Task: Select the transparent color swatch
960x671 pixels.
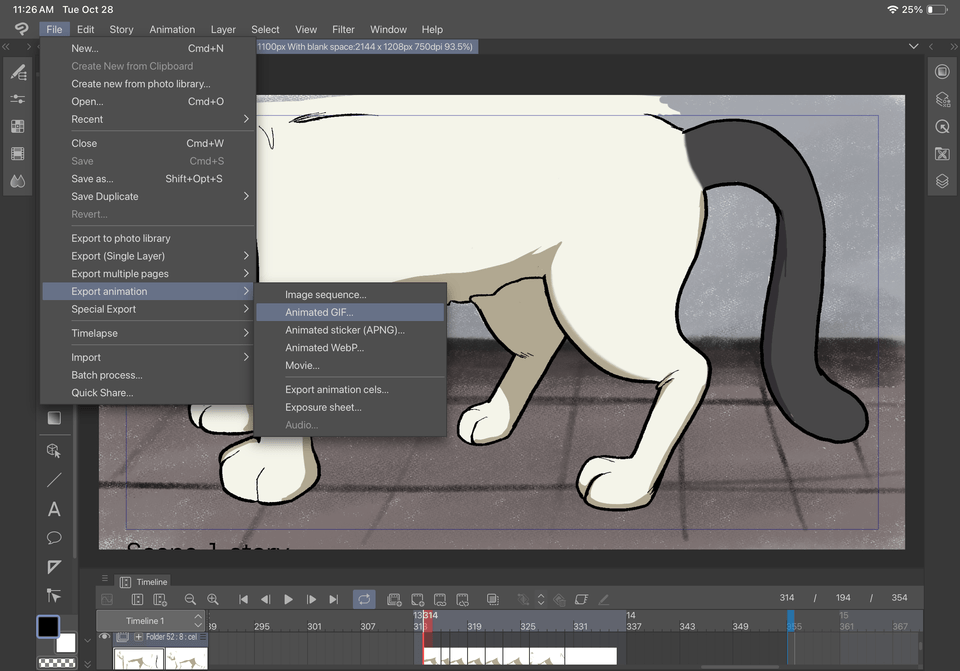Action: (x=56, y=662)
